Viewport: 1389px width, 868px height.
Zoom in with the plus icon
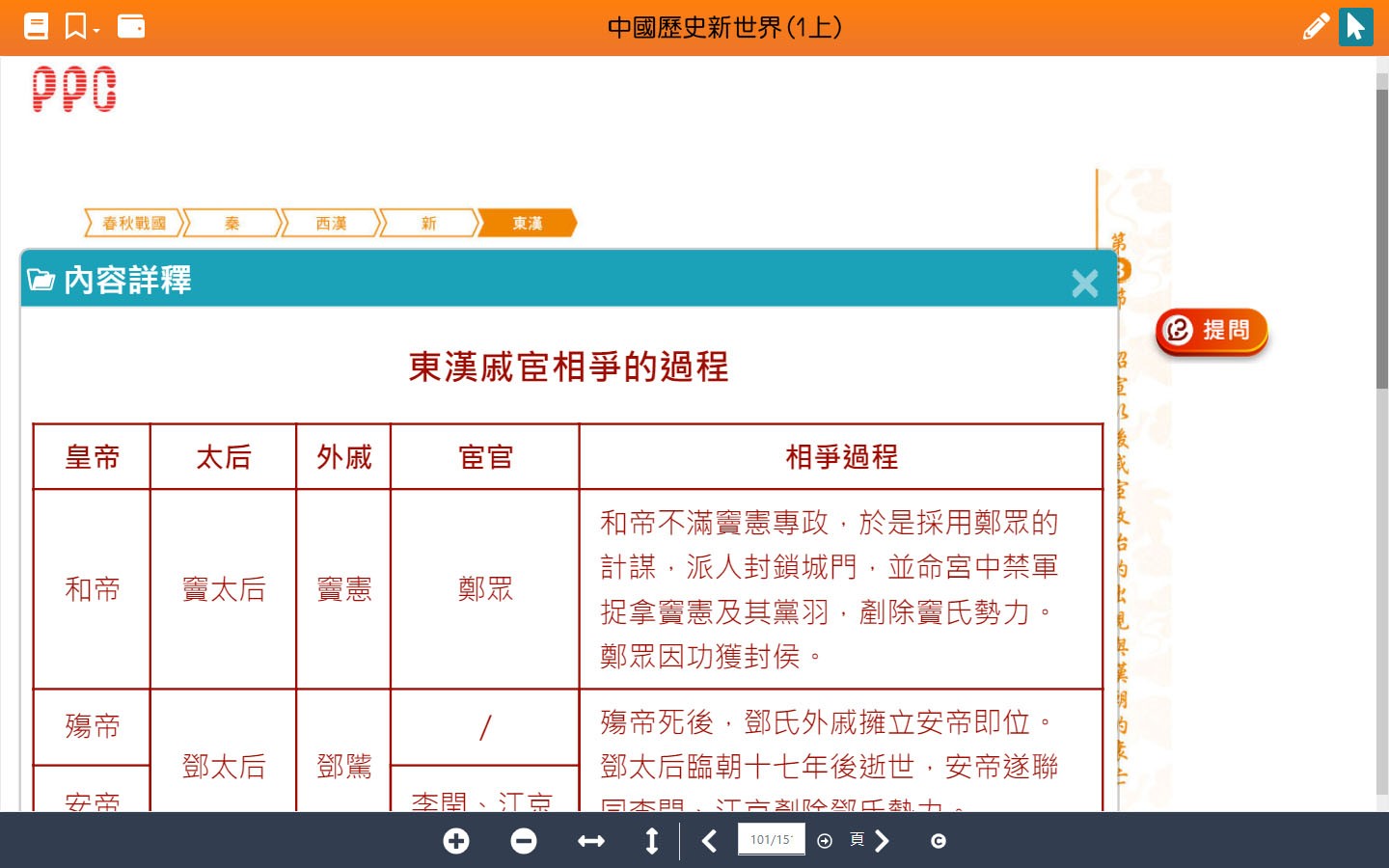point(456,841)
